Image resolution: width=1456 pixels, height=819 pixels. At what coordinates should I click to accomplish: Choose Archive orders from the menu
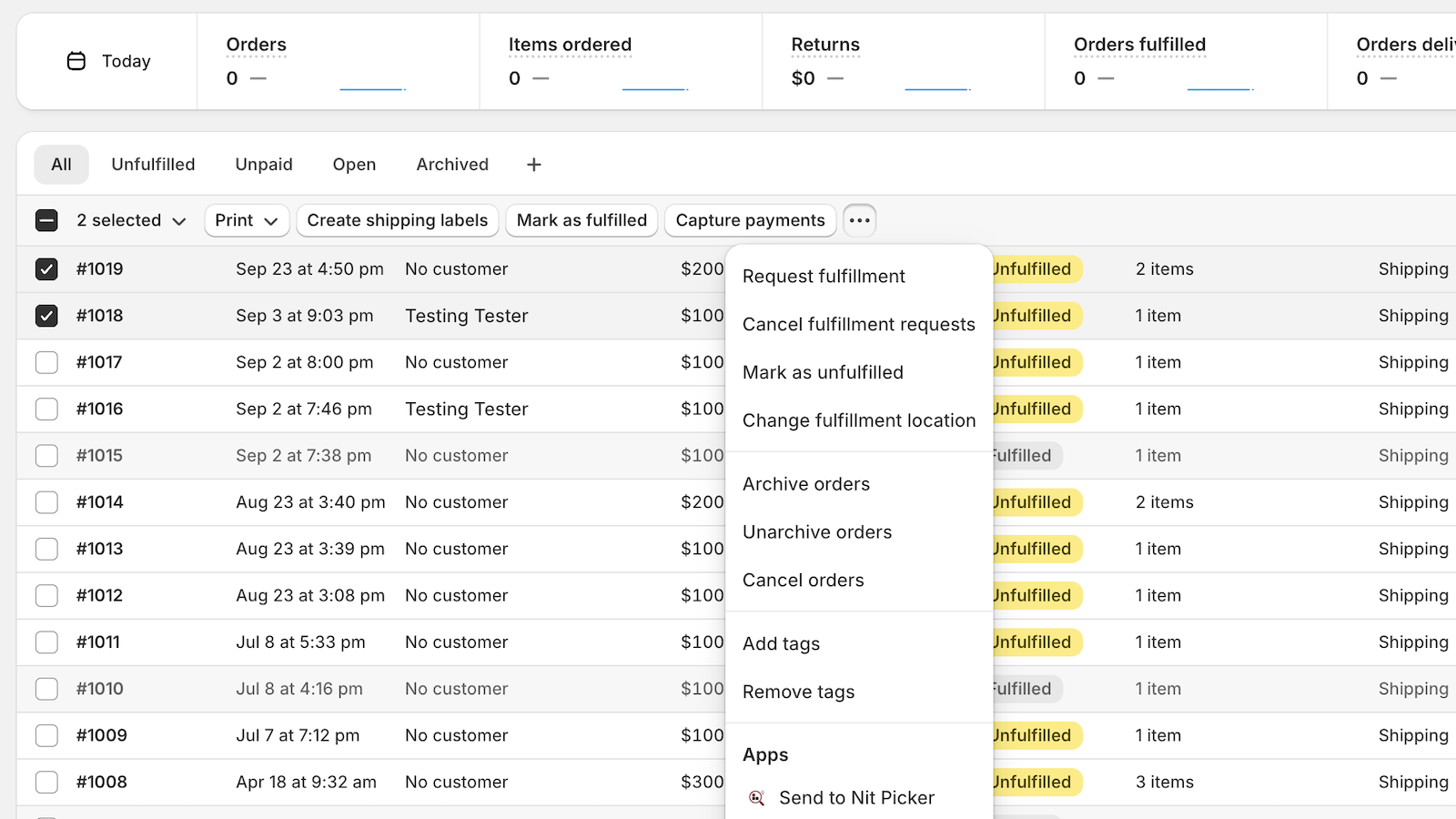805,484
